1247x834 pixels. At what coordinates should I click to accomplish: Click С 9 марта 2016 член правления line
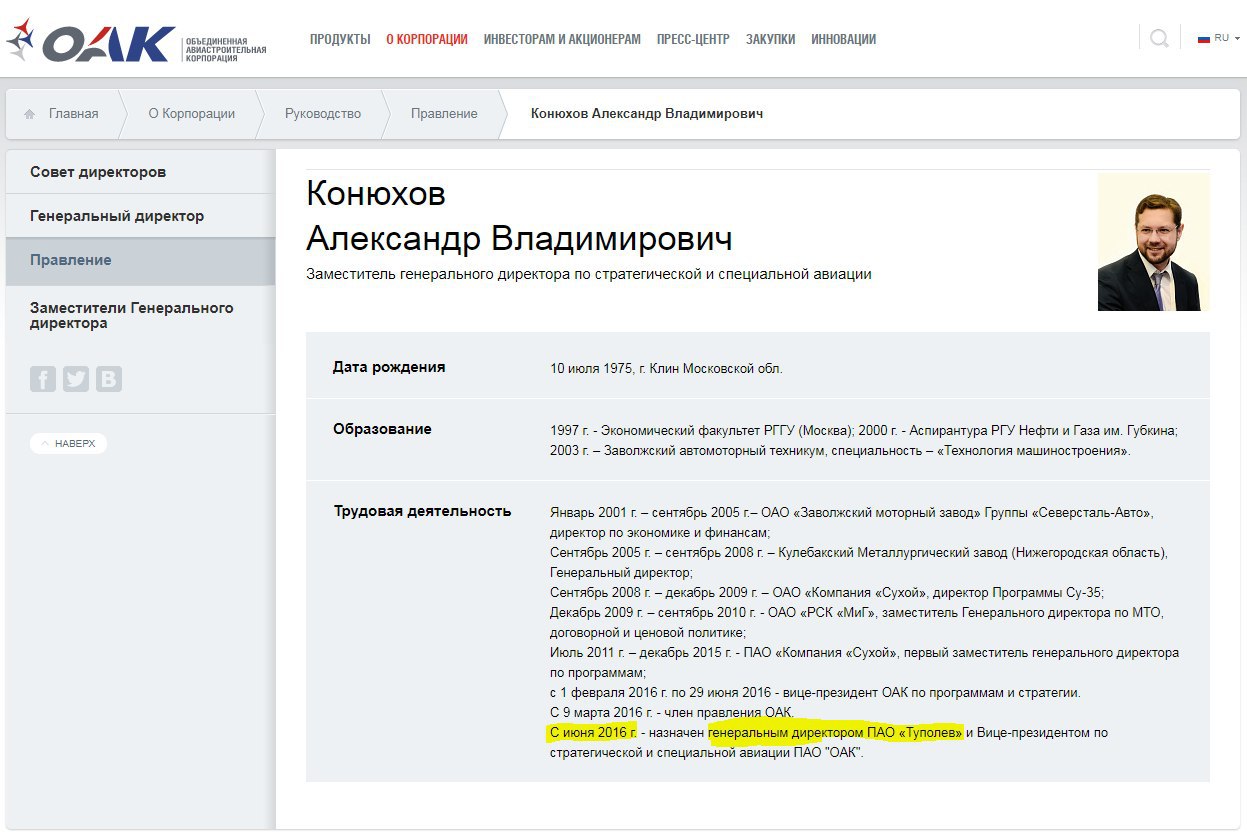click(671, 713)
